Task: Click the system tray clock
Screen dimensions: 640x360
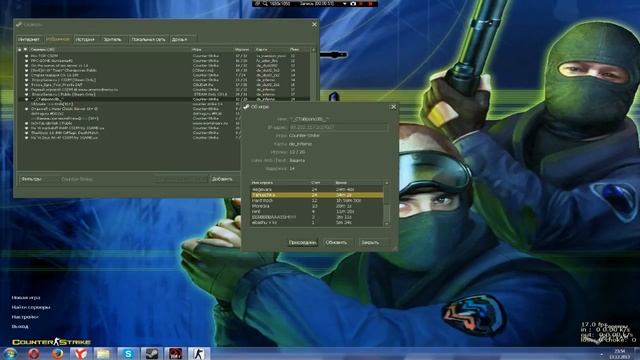Action: 620,354
